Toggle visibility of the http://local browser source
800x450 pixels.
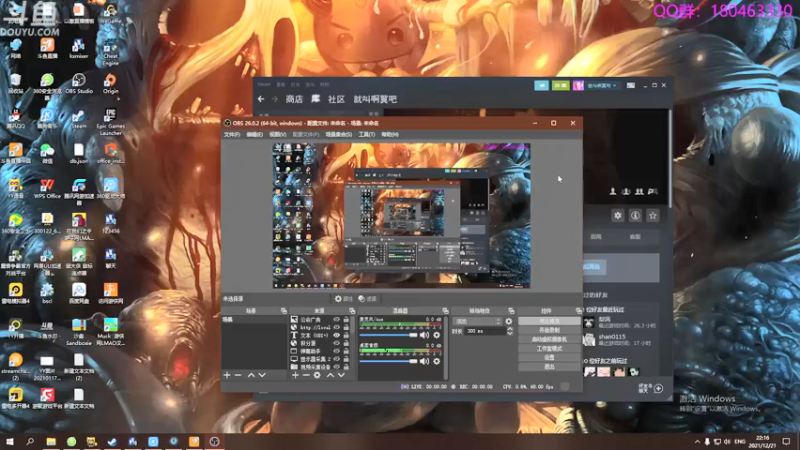(x=336, y=328)
